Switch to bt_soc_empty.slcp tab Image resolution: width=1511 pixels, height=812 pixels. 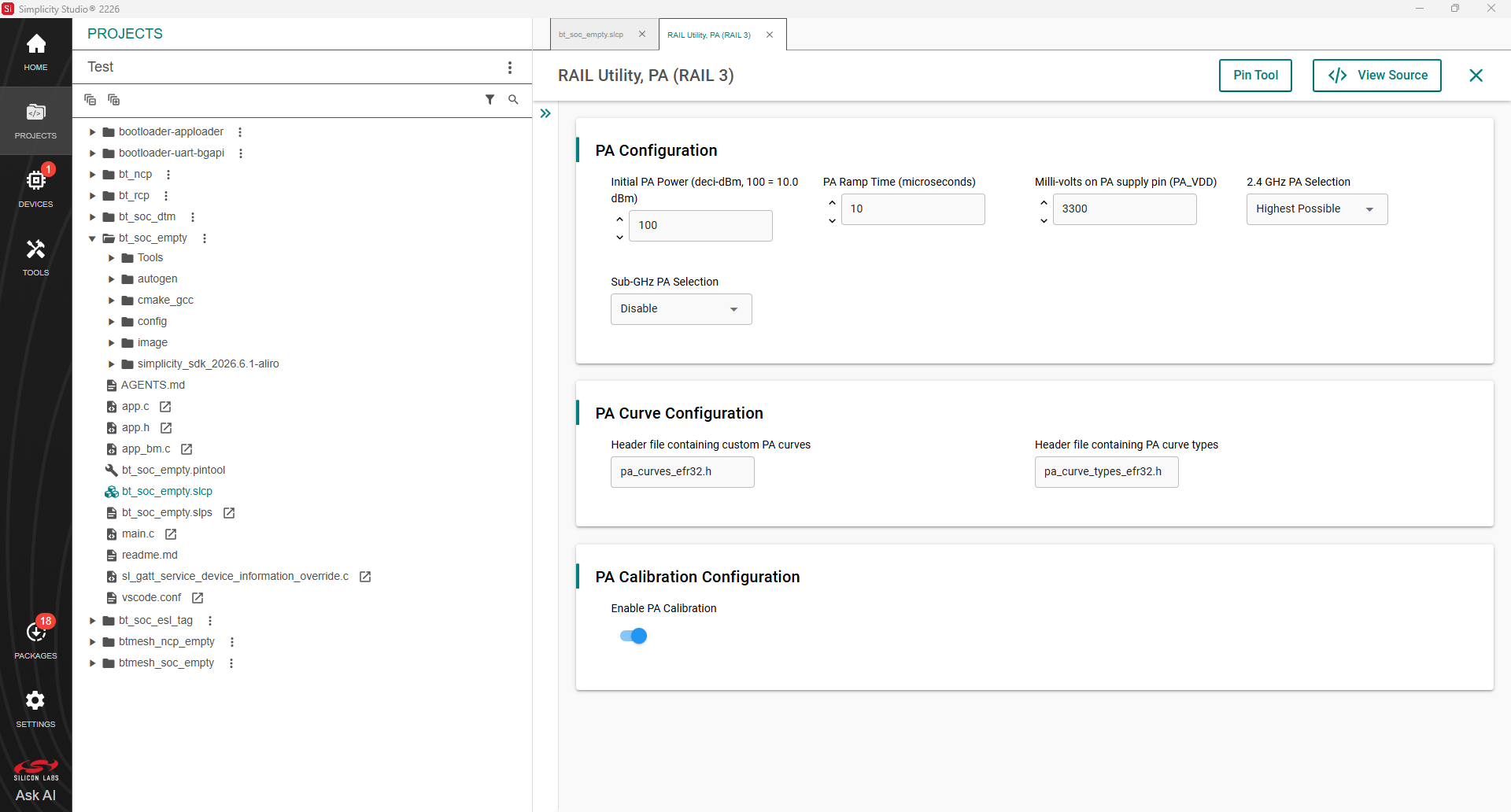(x=591, y=35)
